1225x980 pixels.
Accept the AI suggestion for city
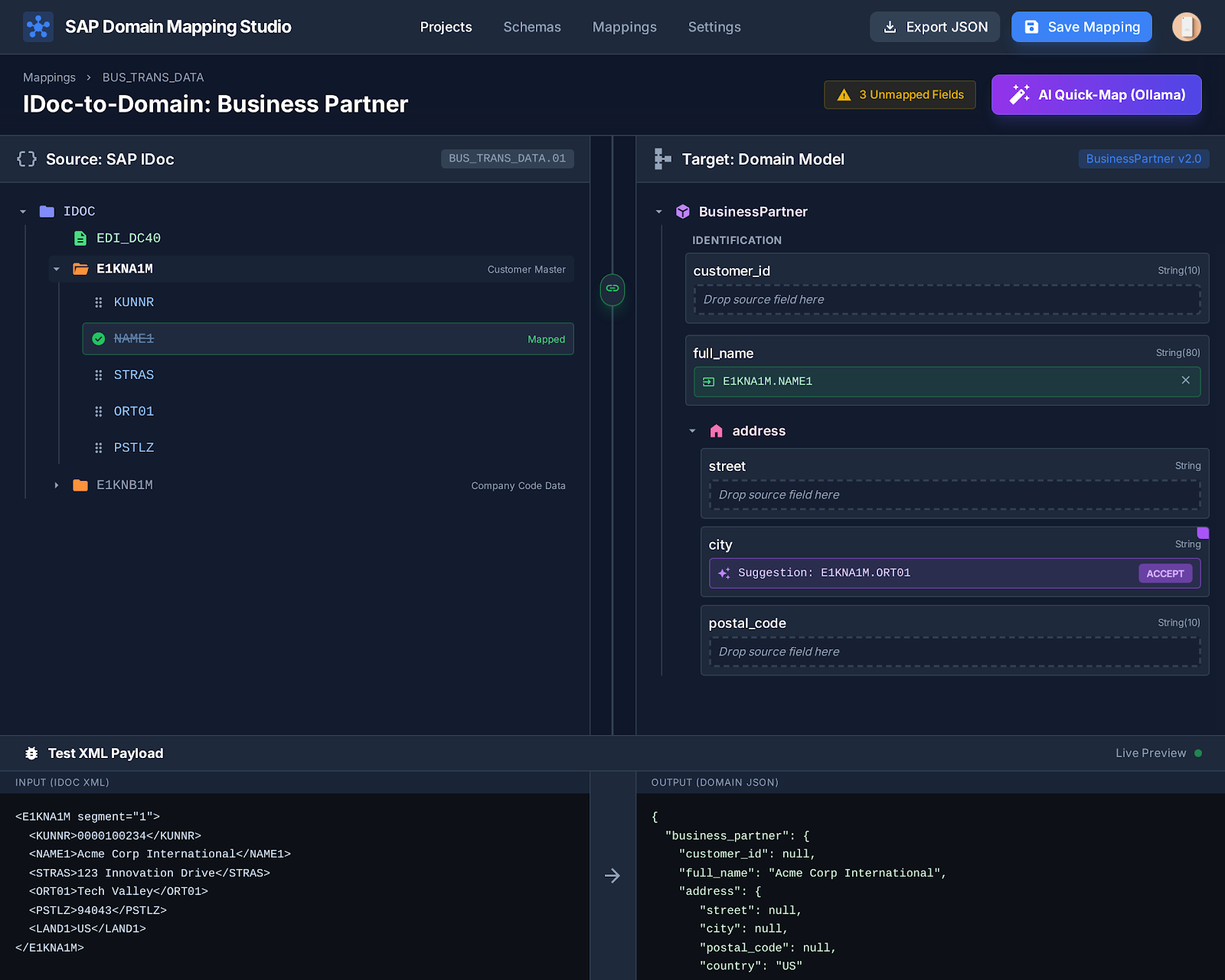pyautogui.click(x=1165, y=573)
